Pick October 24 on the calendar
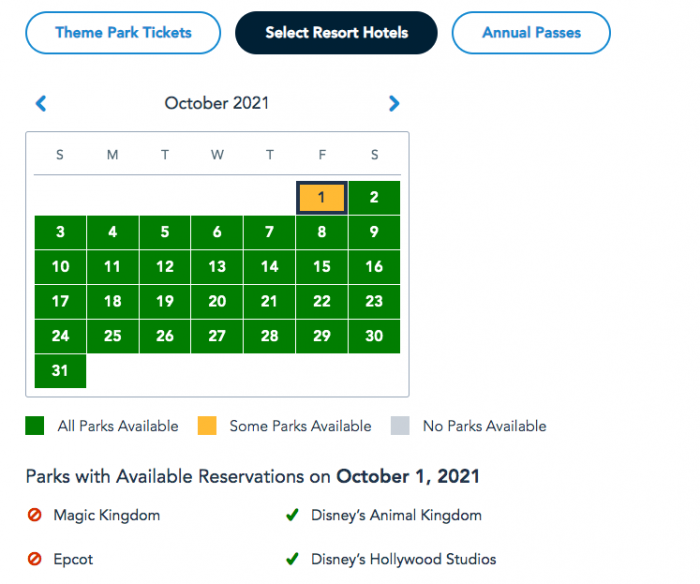The height and width of the screenshot is (584, 700). pos(60,336)
